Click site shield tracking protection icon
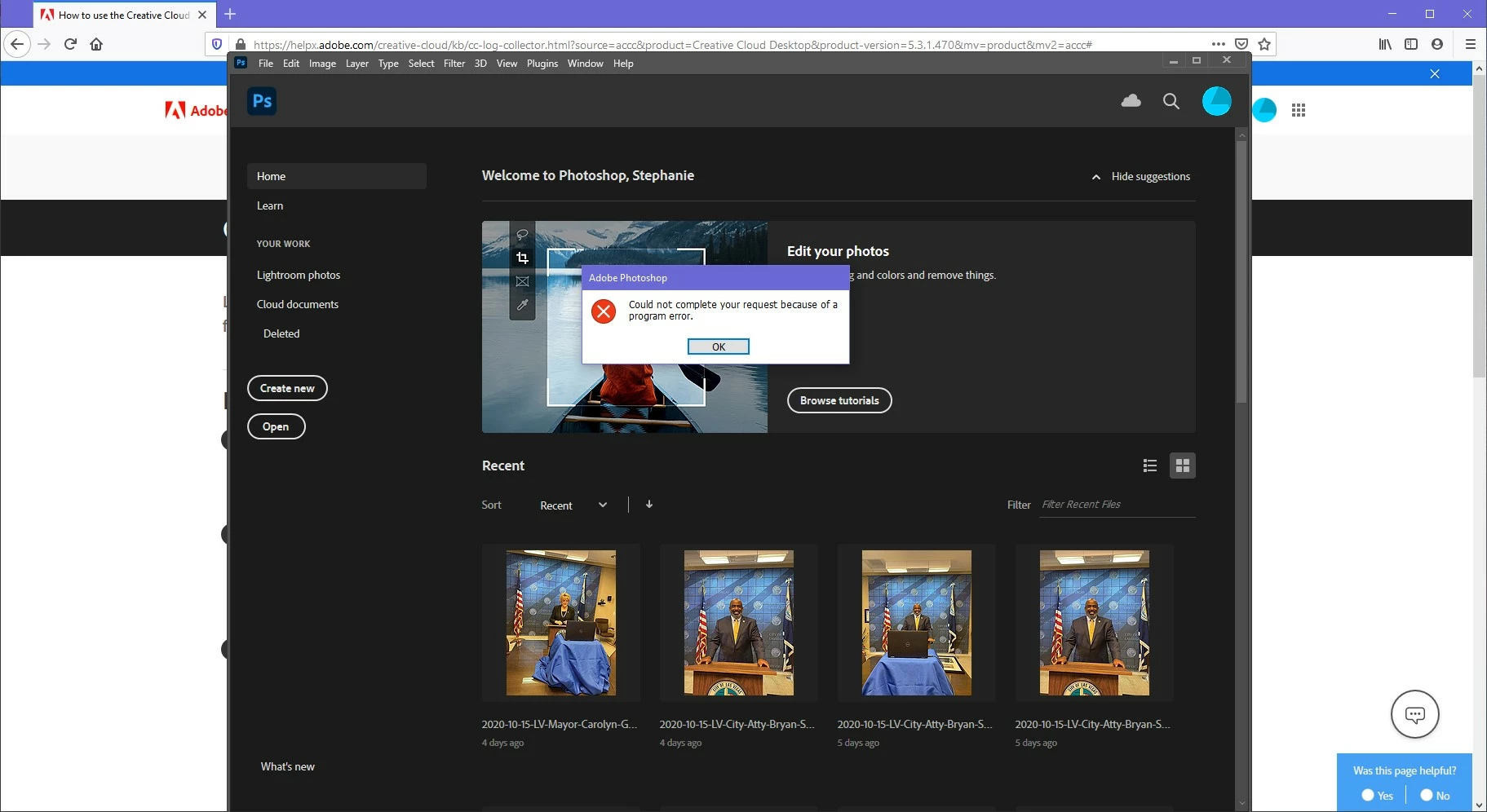The image size is (1487, 812). (217, 44)
